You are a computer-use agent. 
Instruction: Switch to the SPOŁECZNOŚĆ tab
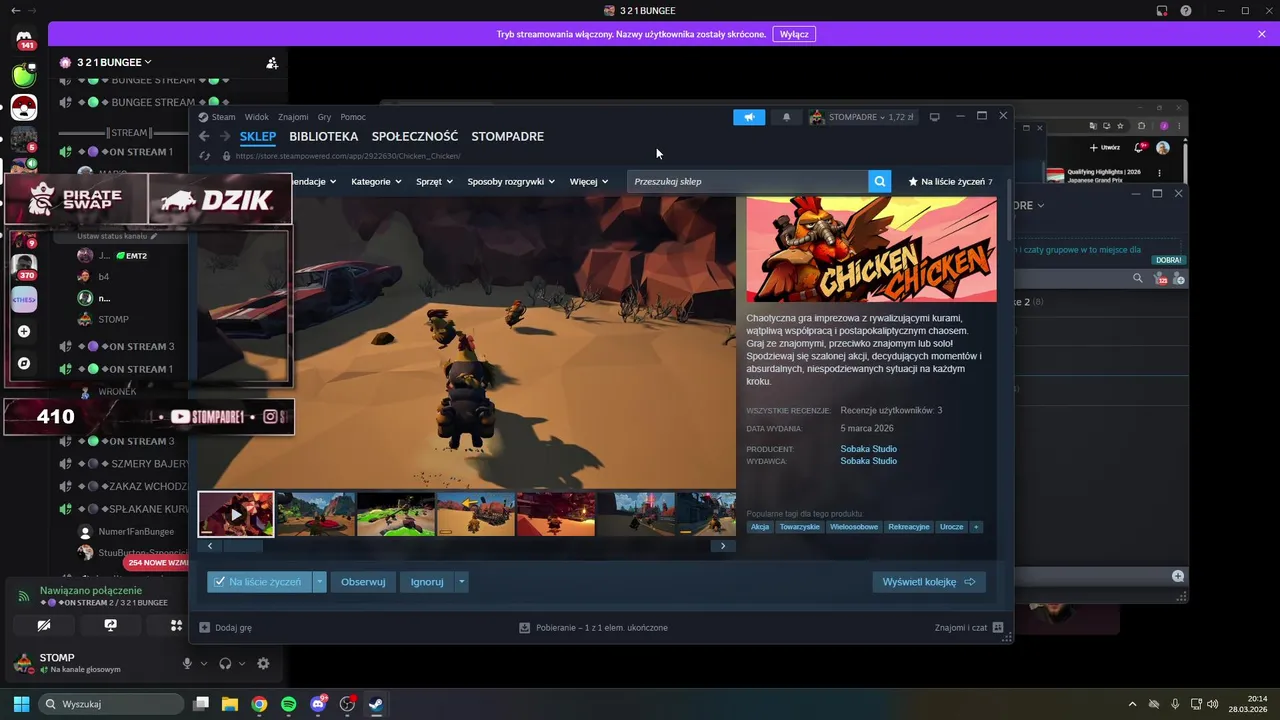pyautogui.click(x=415, y=136)
